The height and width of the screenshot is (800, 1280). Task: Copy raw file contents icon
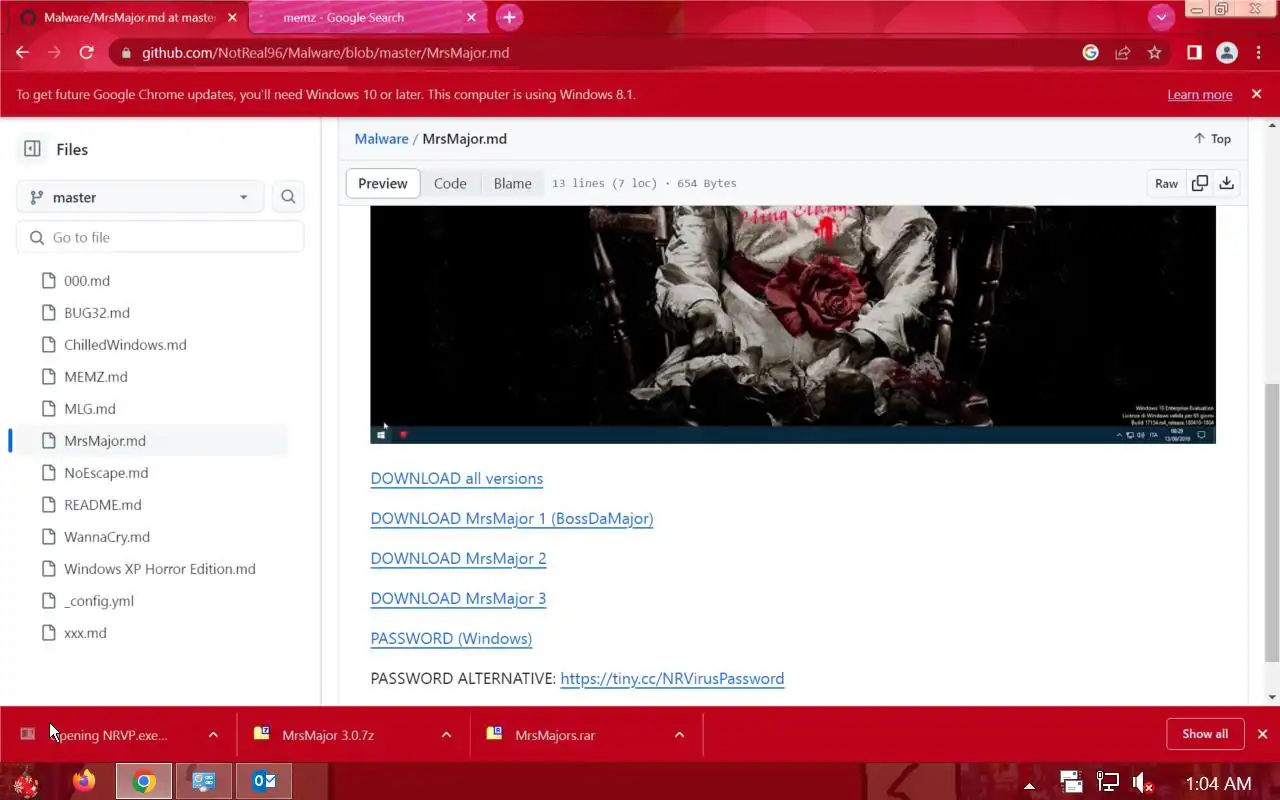pos(1200,183)
